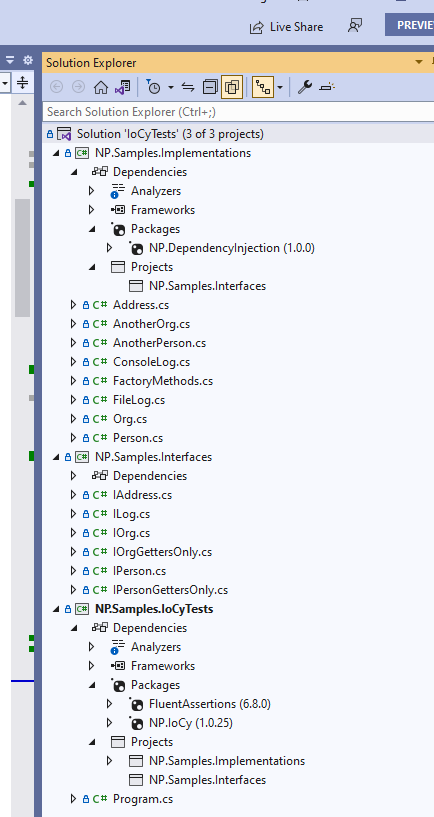Collapse the NP.Samples.Implementations project node
Screen dimensions: 434x817
pos(56,153)
